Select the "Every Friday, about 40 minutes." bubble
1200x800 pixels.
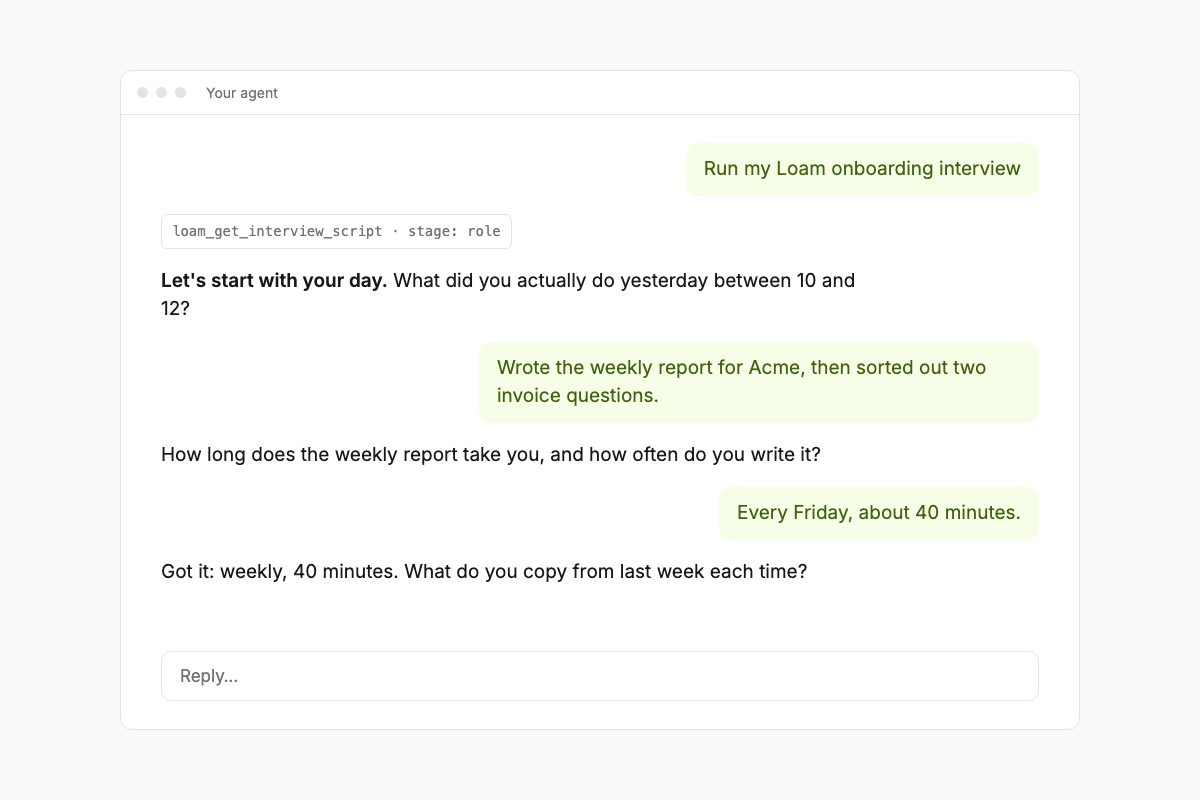tap(879, 513)
